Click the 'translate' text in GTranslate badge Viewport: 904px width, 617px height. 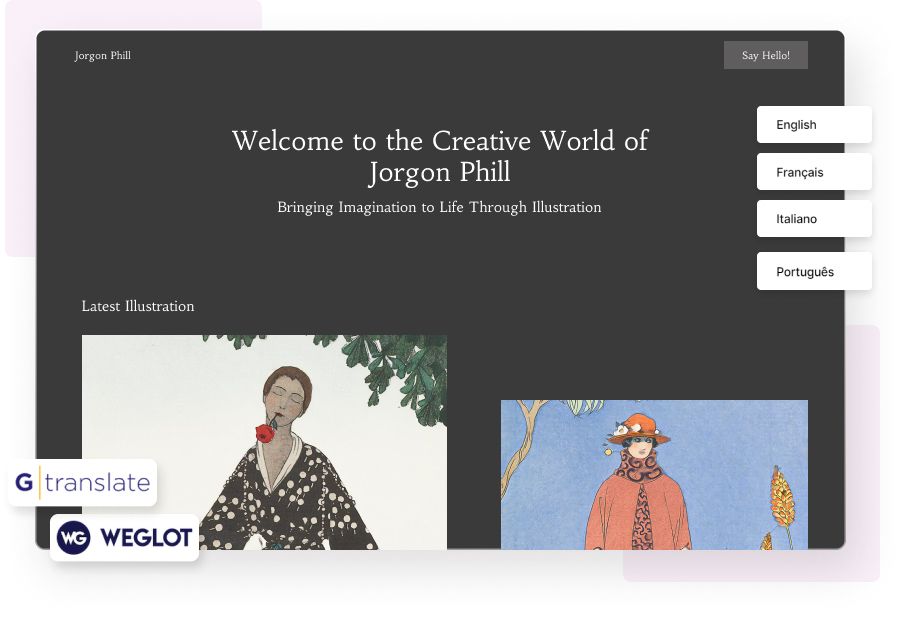pyautogui.click(x=97, y=483)
